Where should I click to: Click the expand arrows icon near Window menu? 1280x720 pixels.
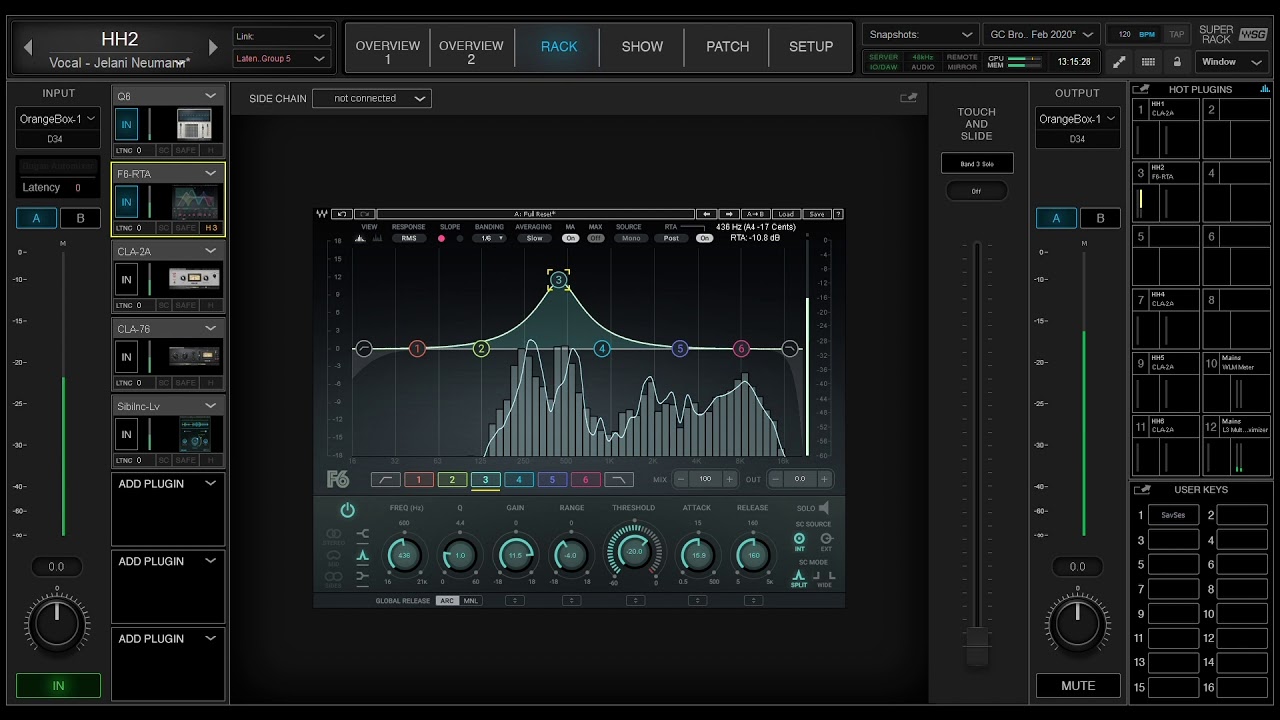click(1121, 62)
